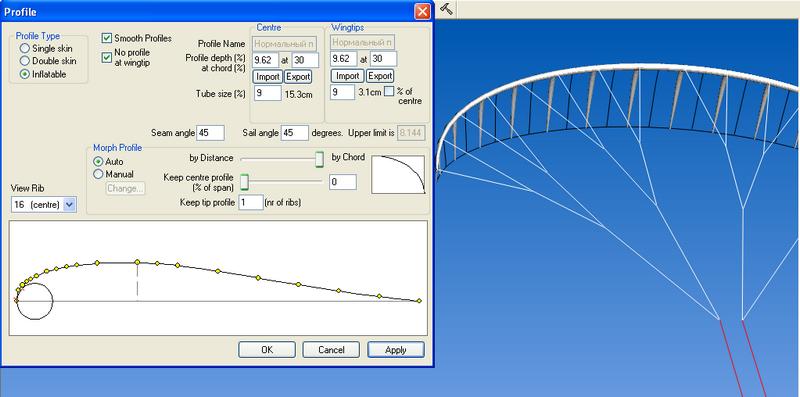The height and width of the screenshot is (397, 800).
Task: Select the Single skin profile type
Action: (x=24, y=48)
